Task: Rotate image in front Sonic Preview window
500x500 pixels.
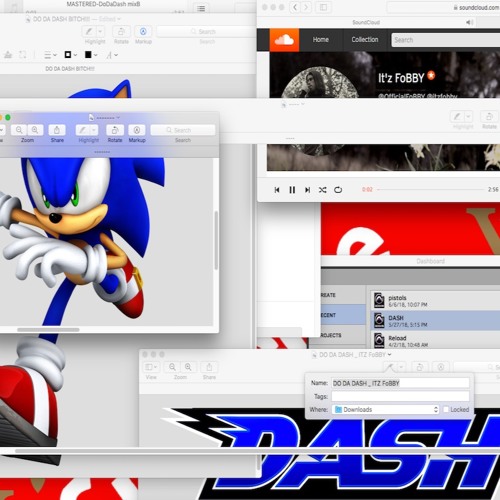Action: 115,130
